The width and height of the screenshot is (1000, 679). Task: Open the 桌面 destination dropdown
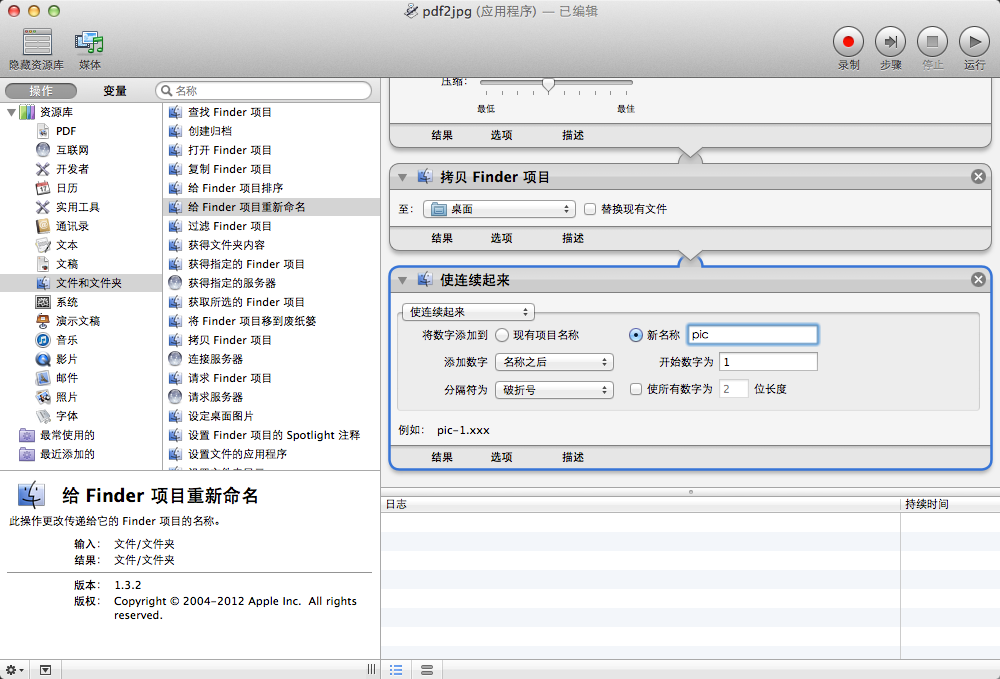pos(499,209)
